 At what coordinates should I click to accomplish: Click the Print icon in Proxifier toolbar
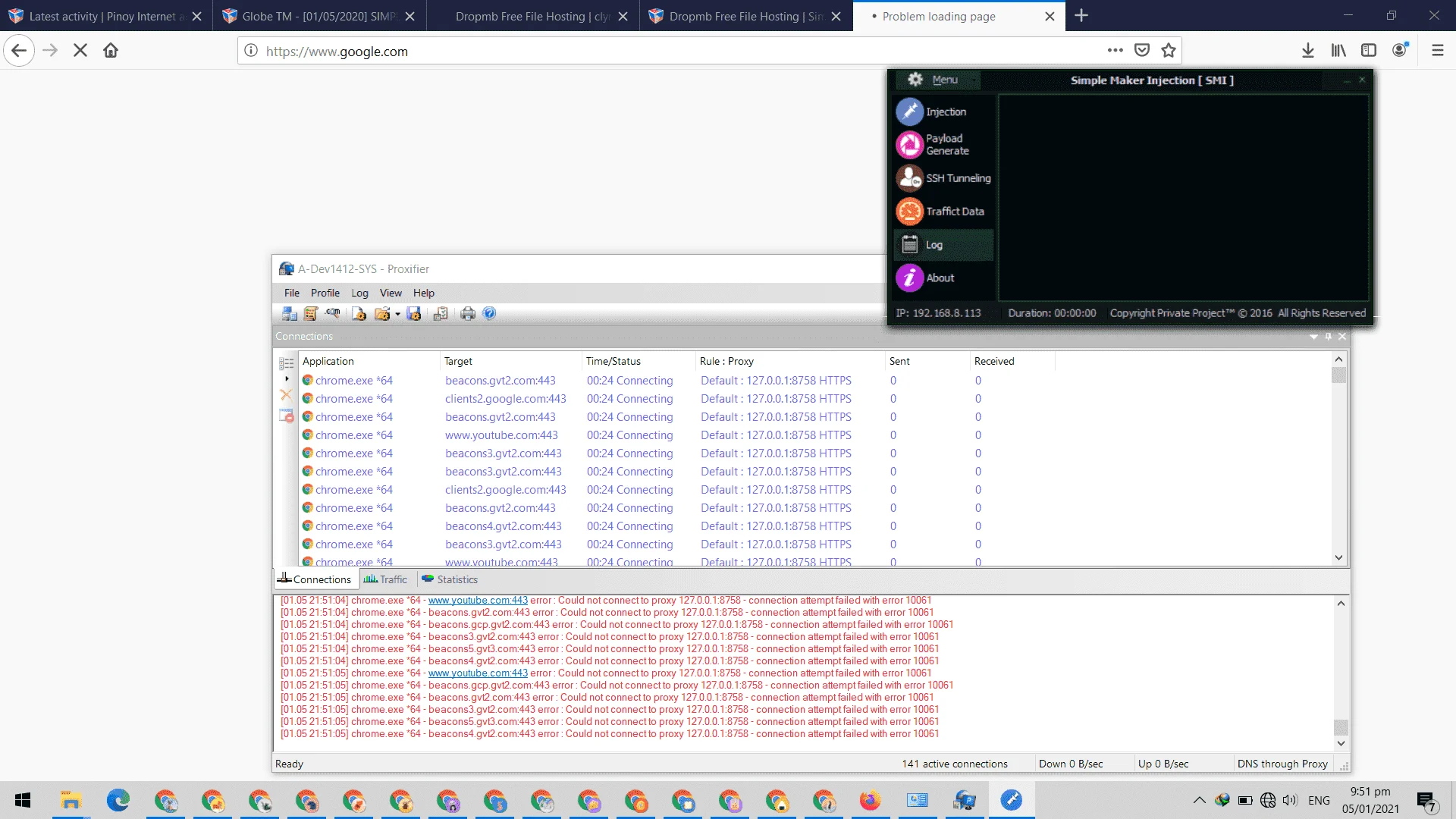468,314
